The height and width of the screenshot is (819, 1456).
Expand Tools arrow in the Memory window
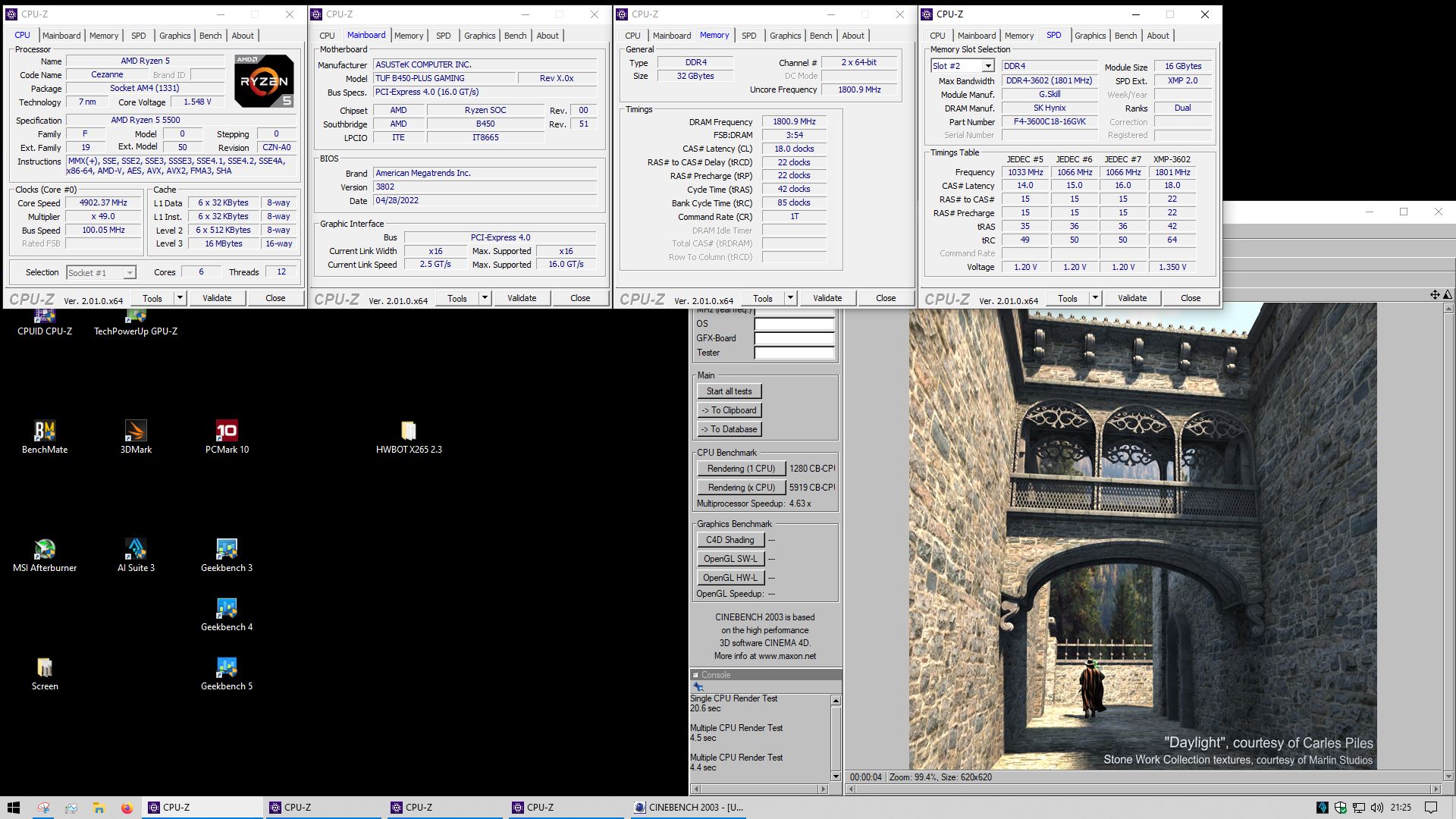tap(790, 298)
